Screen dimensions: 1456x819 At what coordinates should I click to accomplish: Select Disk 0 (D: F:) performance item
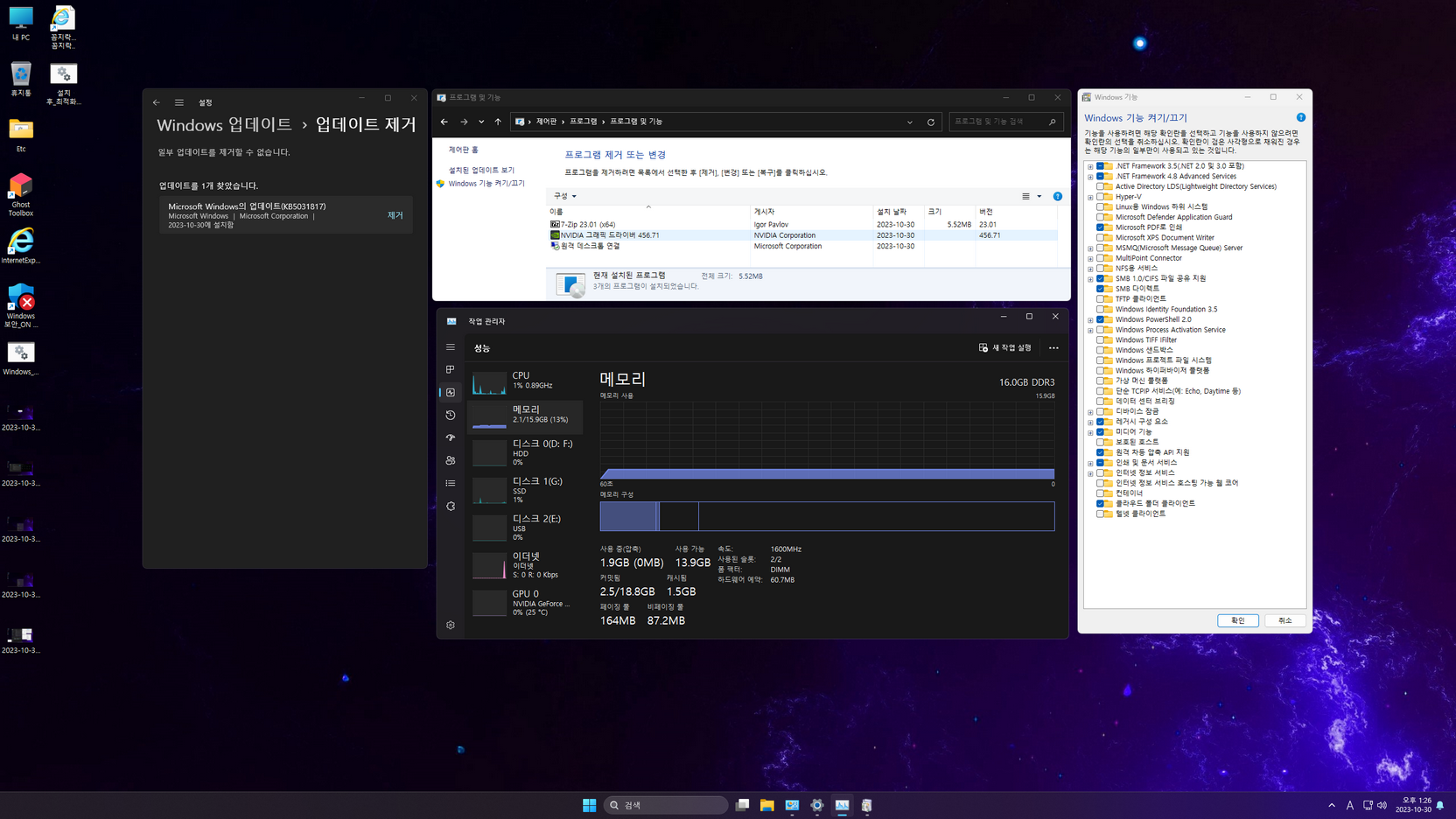[x=525, y=452]
